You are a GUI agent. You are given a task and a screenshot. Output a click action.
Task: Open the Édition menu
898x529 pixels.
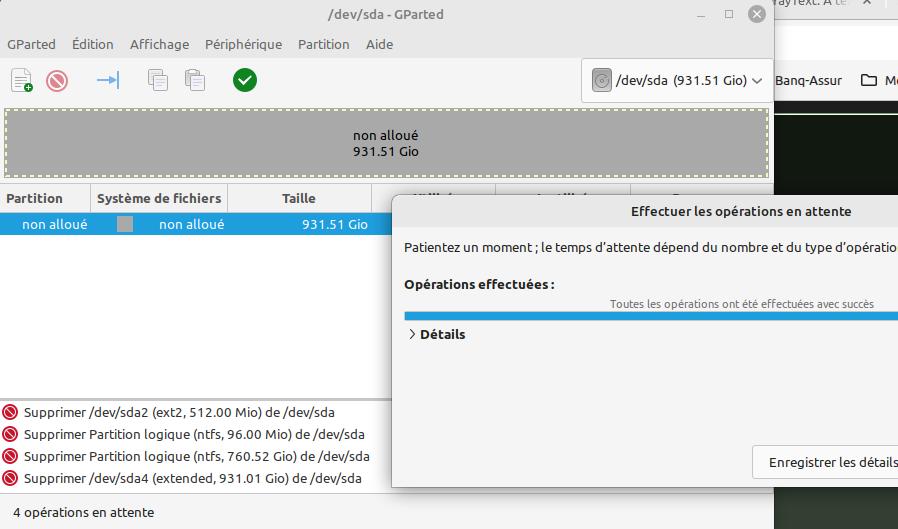click(x=93, y=44)
